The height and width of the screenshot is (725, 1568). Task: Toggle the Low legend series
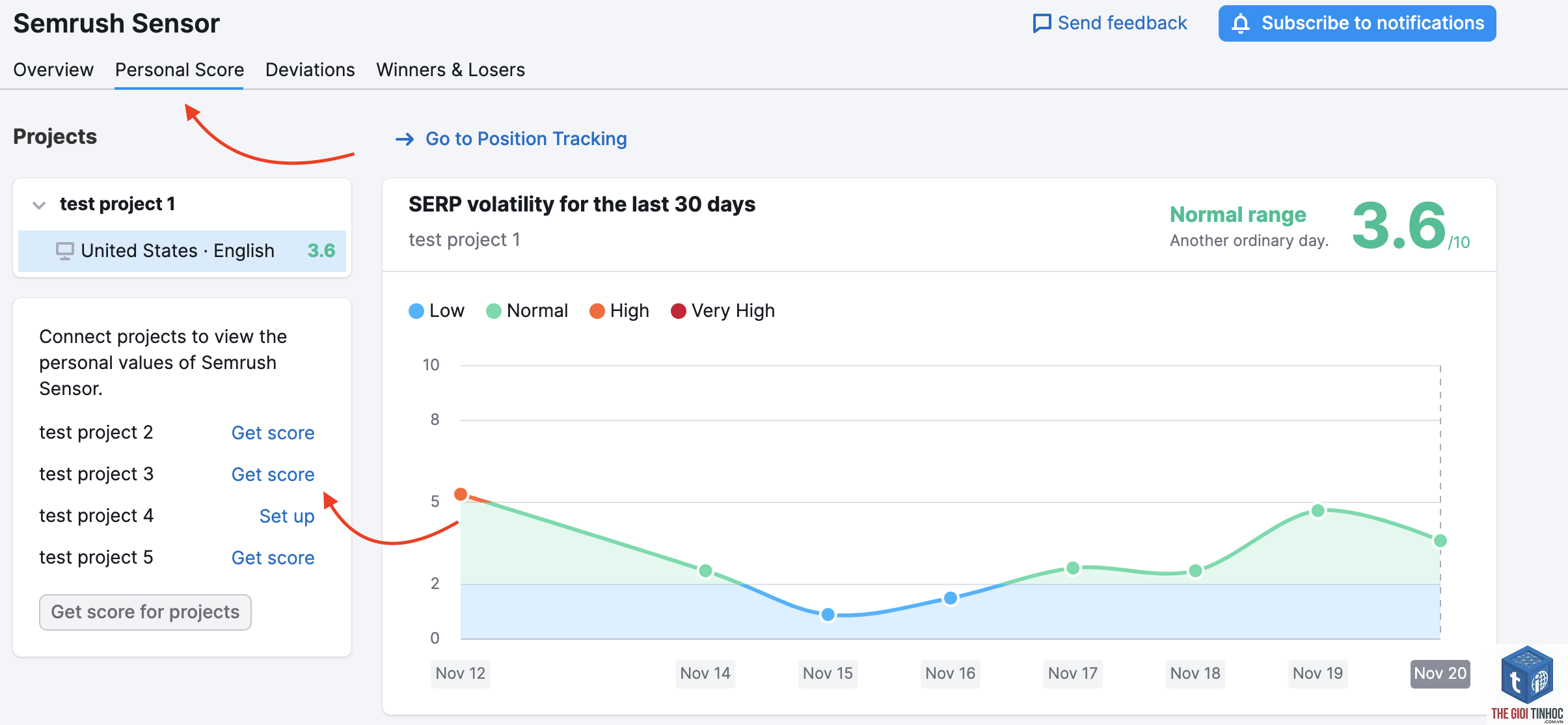[437, 311]
